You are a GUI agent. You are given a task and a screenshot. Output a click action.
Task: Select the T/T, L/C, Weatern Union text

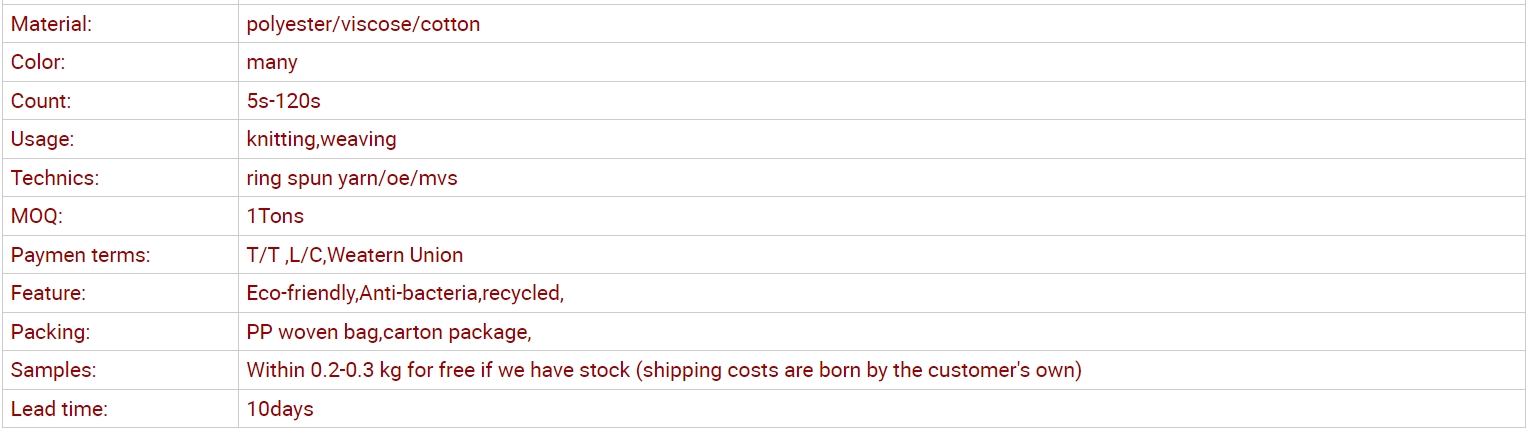[x=355, y=255]
